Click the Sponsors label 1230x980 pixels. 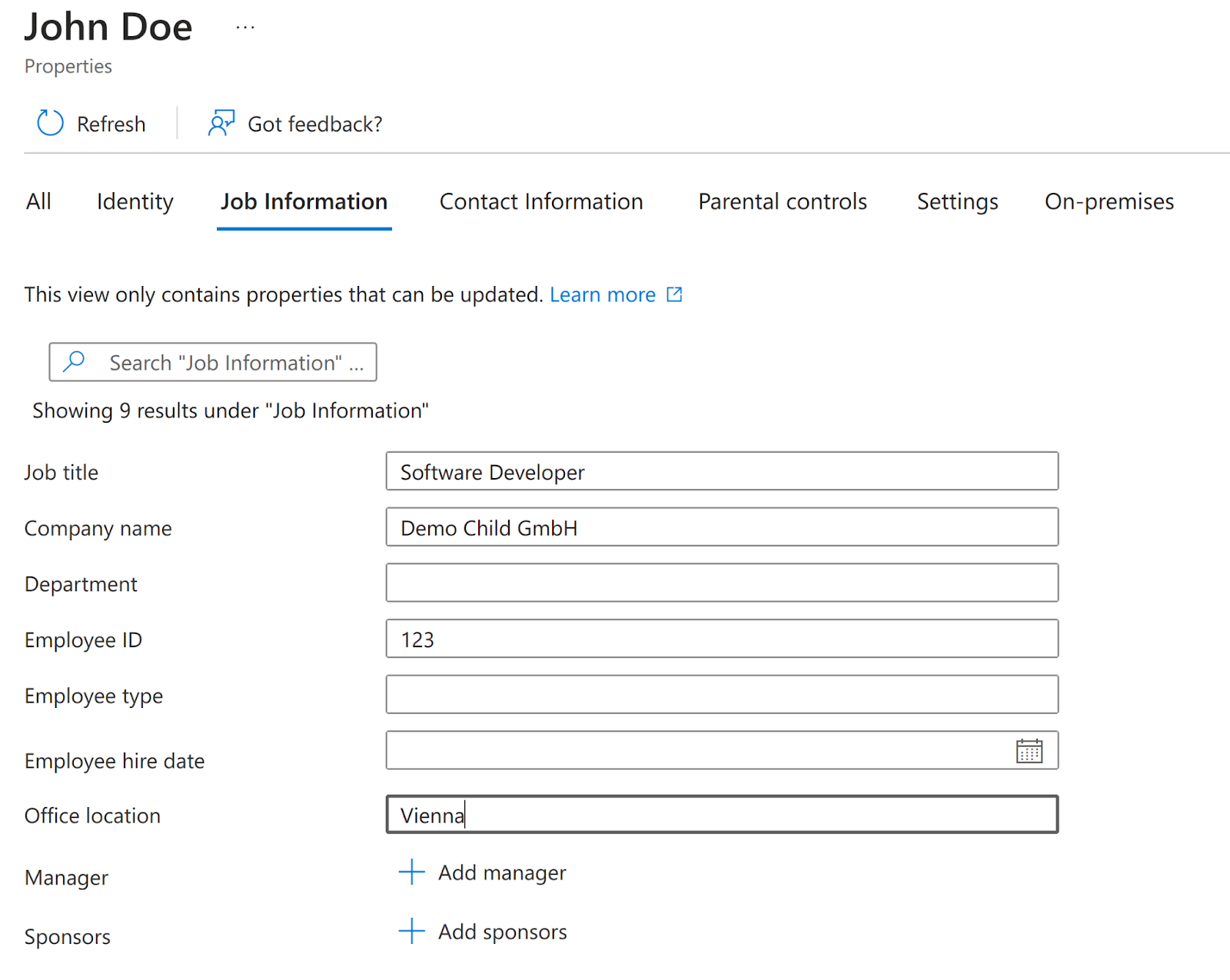[x=68, y=937]
